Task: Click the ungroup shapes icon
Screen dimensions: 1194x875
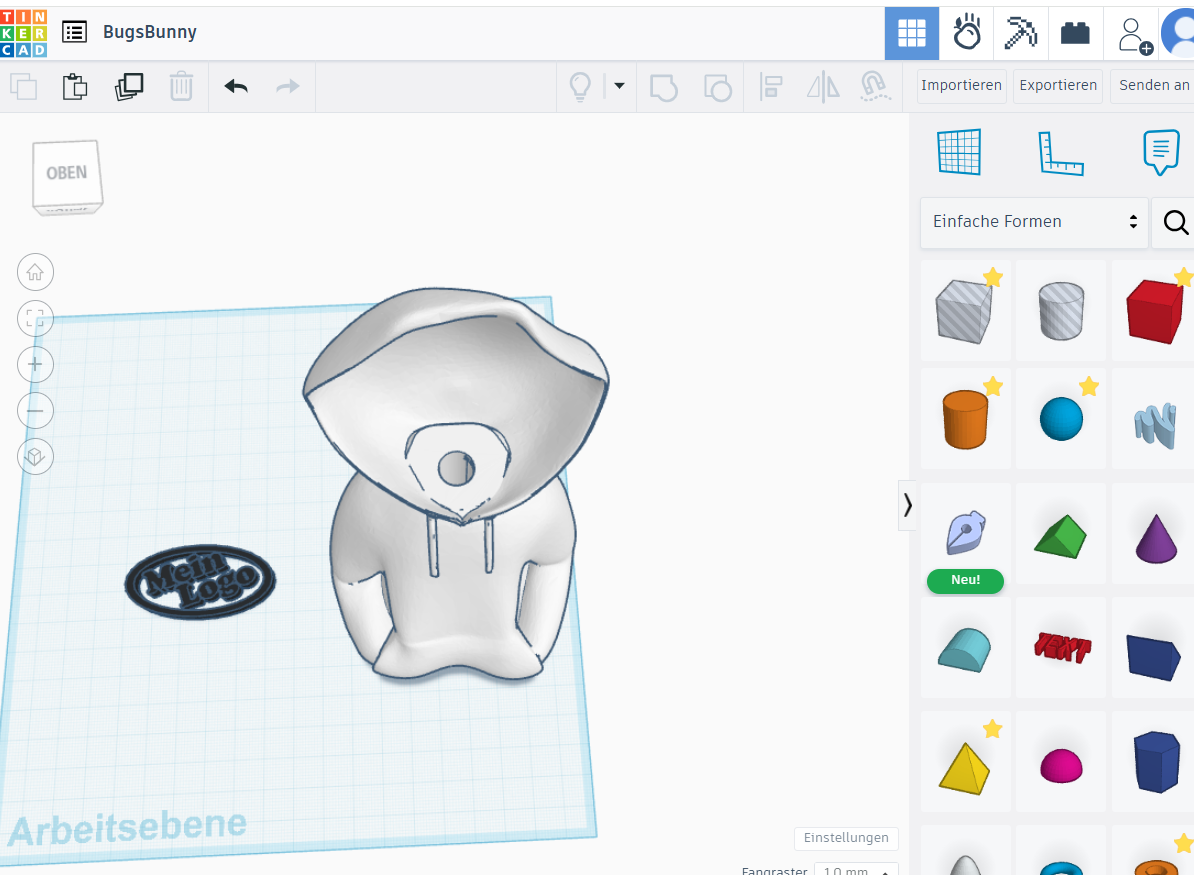Action: 717,87
